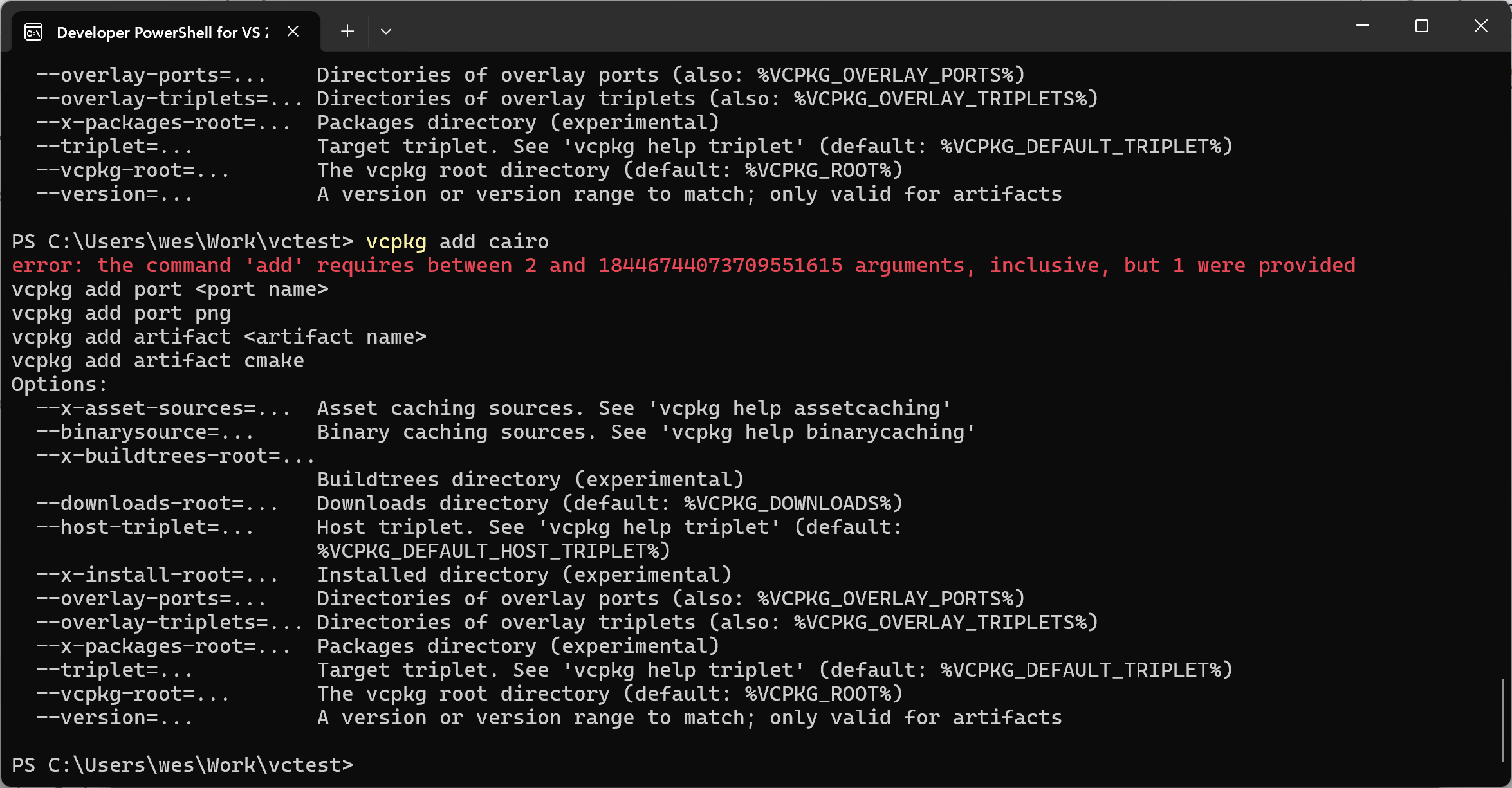Click the --x-buildtrees-root option text
Image resolution: width=1512 pixels, height=788 pixels.
pyautogui.click(x=176, y=456)
